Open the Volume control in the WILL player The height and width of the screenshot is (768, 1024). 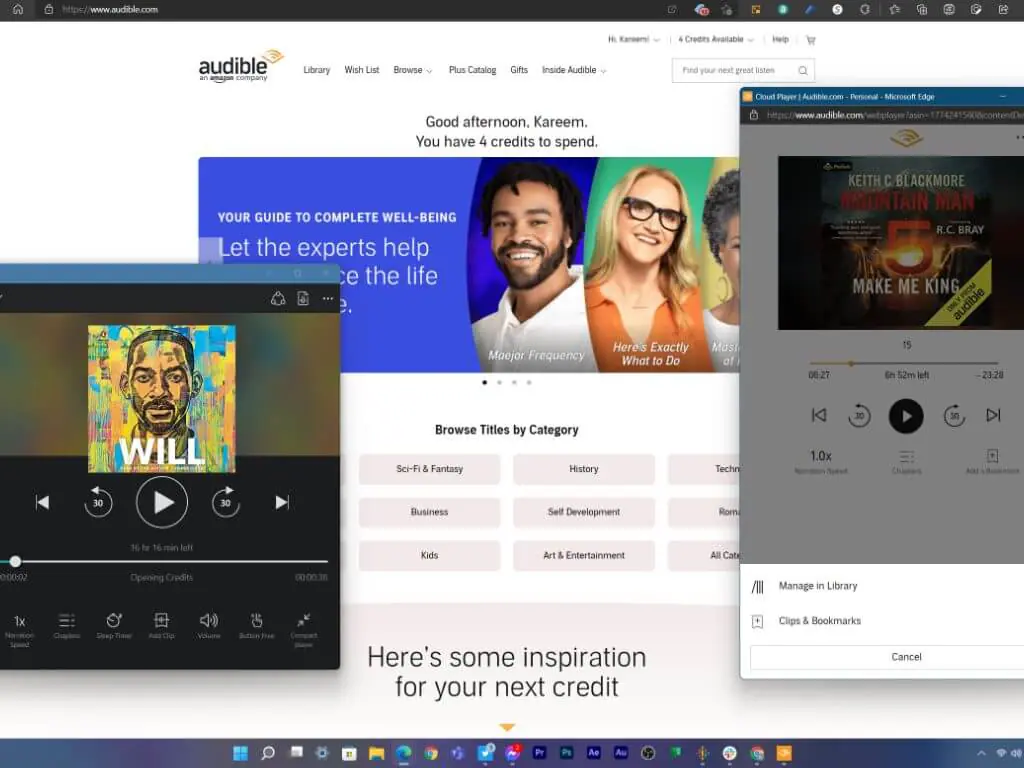tap(209, 626)
